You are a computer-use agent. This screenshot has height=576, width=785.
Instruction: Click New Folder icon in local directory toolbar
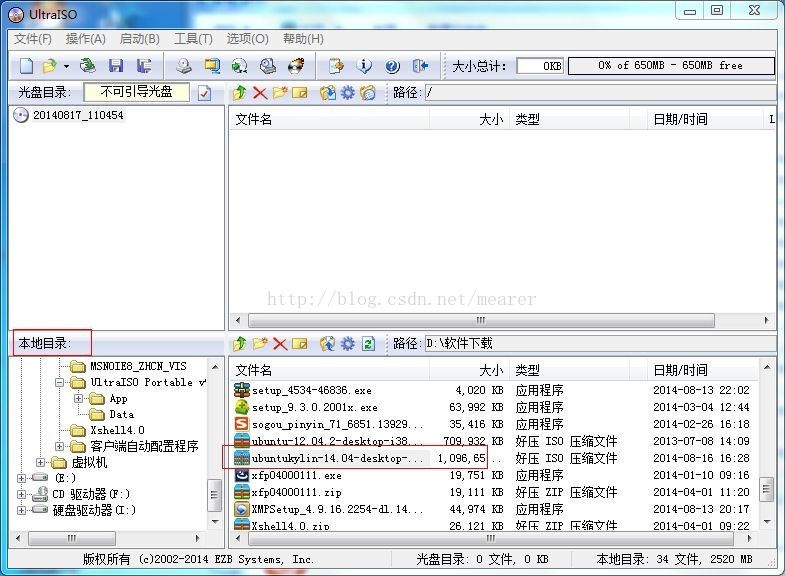pyautogui.click(x=260, y=343)
